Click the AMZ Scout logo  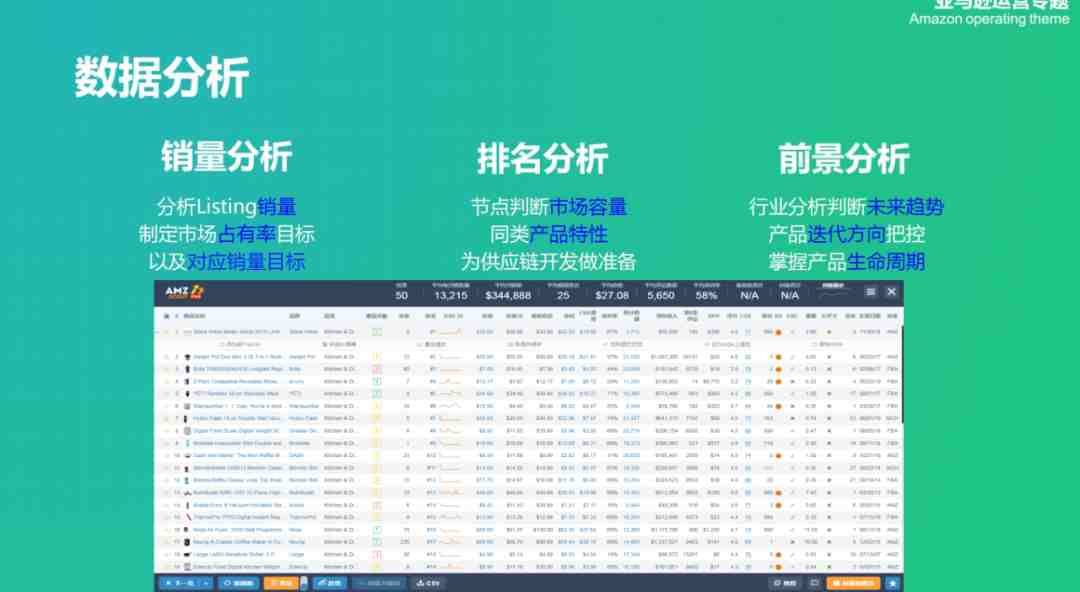(184, 292)
